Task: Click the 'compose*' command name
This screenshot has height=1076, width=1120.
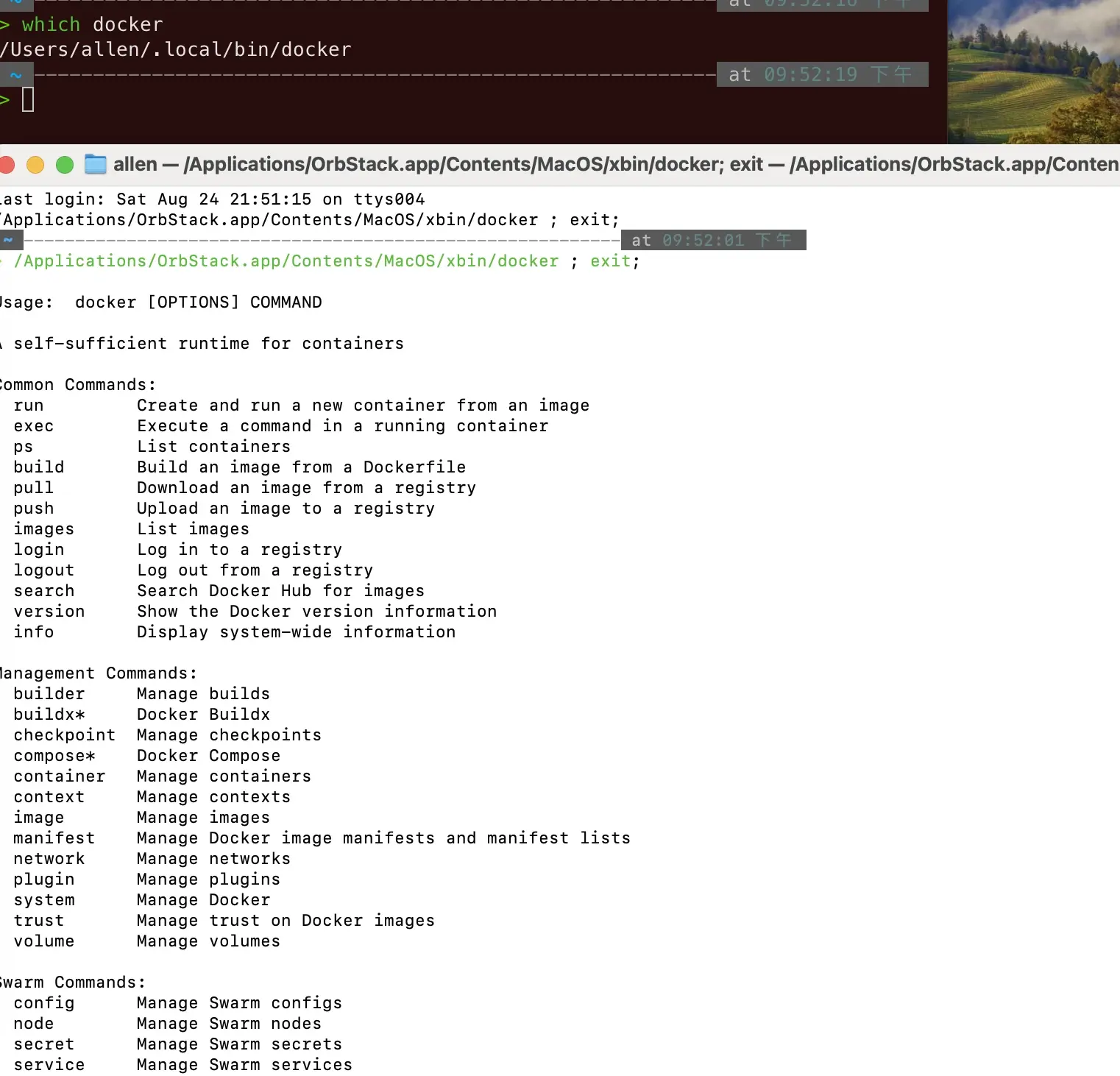Action: coord(54,756)
